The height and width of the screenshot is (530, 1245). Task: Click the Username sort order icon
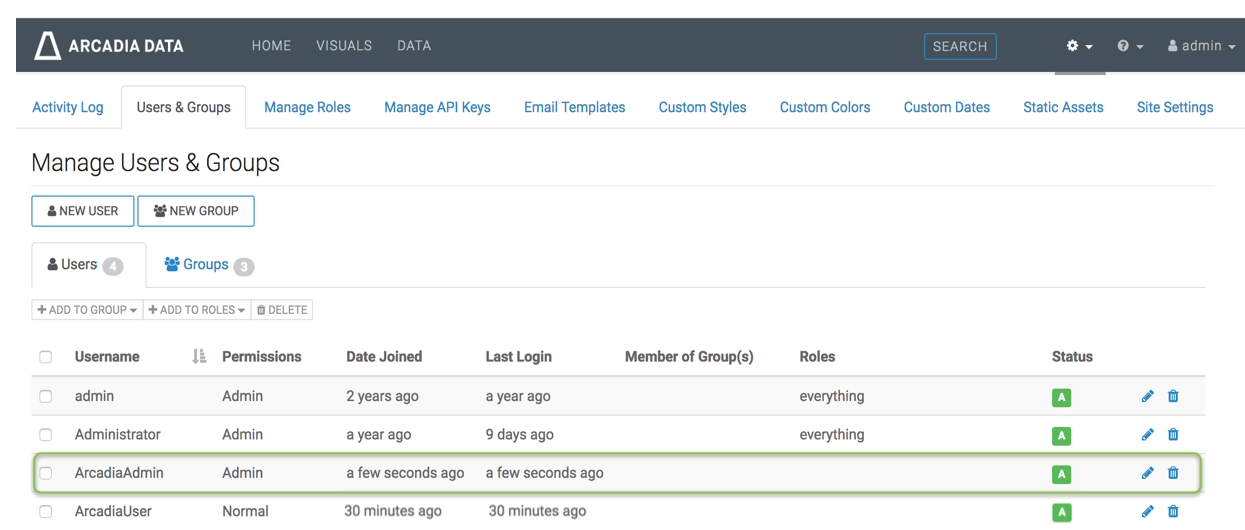(198, 356)
